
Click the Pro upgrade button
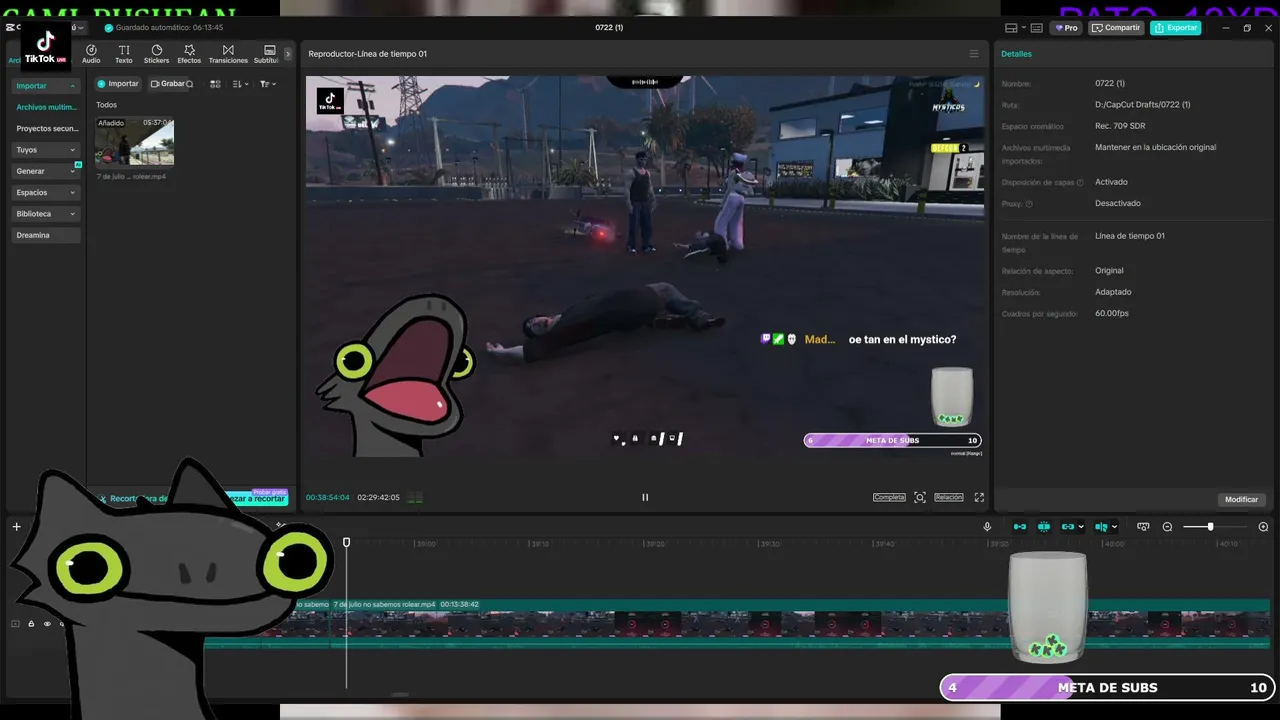pos(1066,28)
